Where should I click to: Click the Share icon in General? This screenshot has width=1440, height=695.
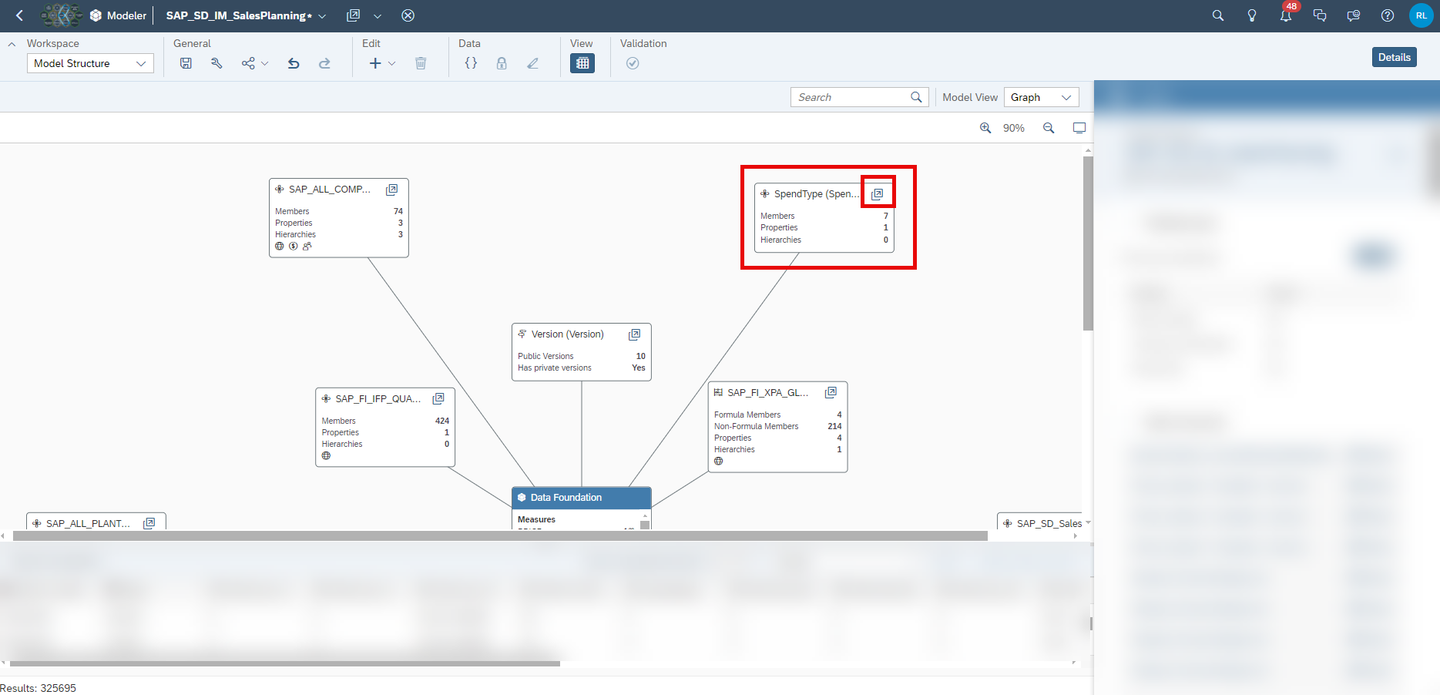point(248,63)
